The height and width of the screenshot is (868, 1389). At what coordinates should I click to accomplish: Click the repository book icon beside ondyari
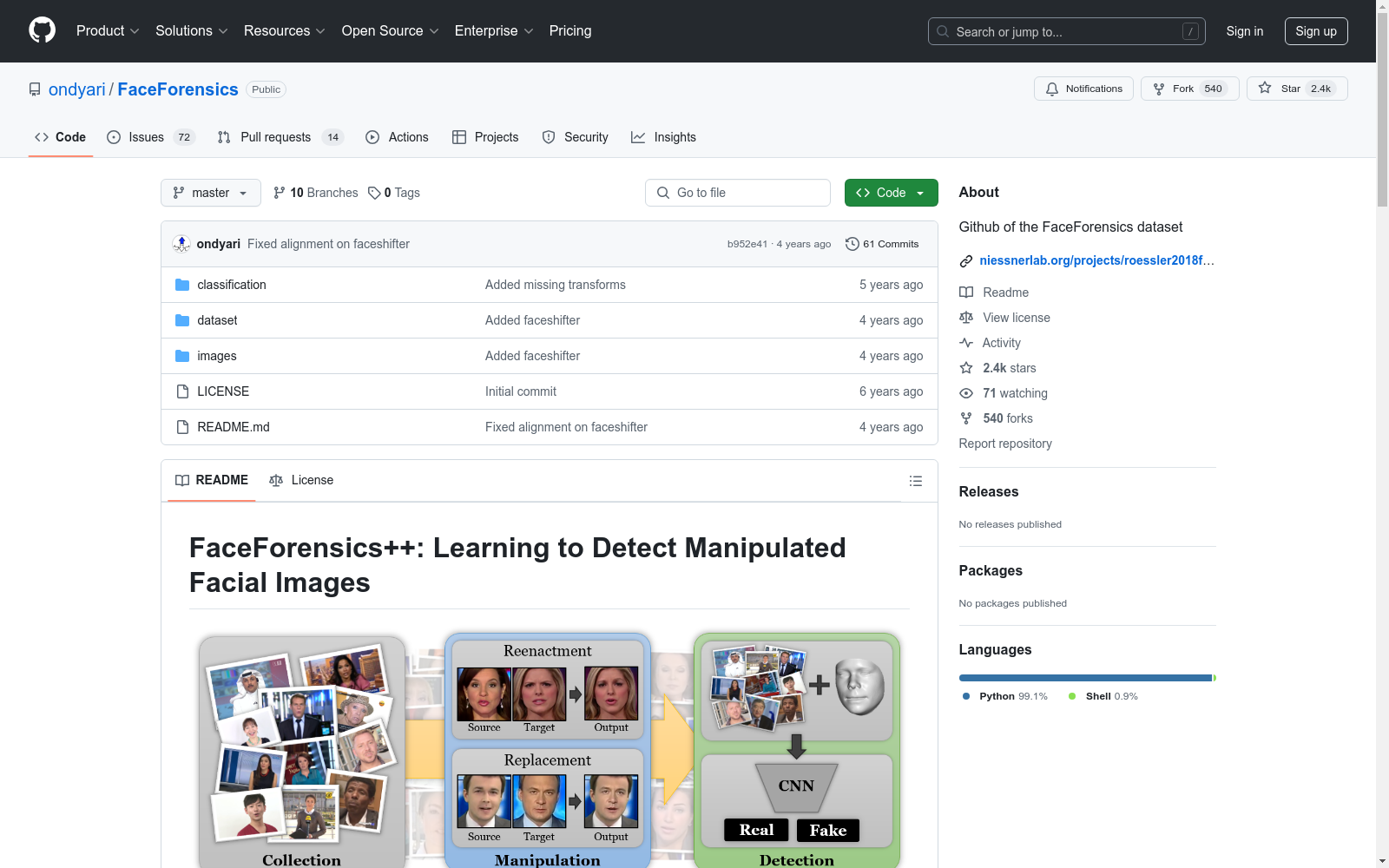(x=35, y=89)
